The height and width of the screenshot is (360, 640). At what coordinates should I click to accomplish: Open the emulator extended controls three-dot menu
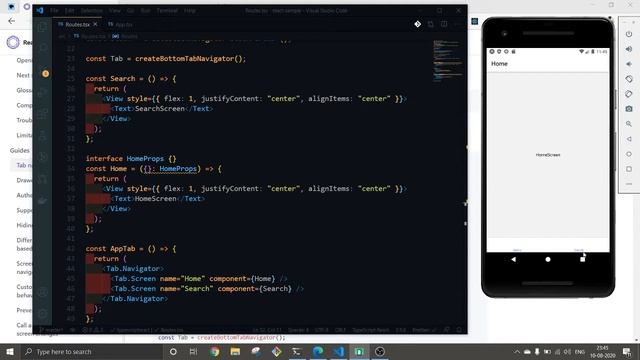[629, 184]
